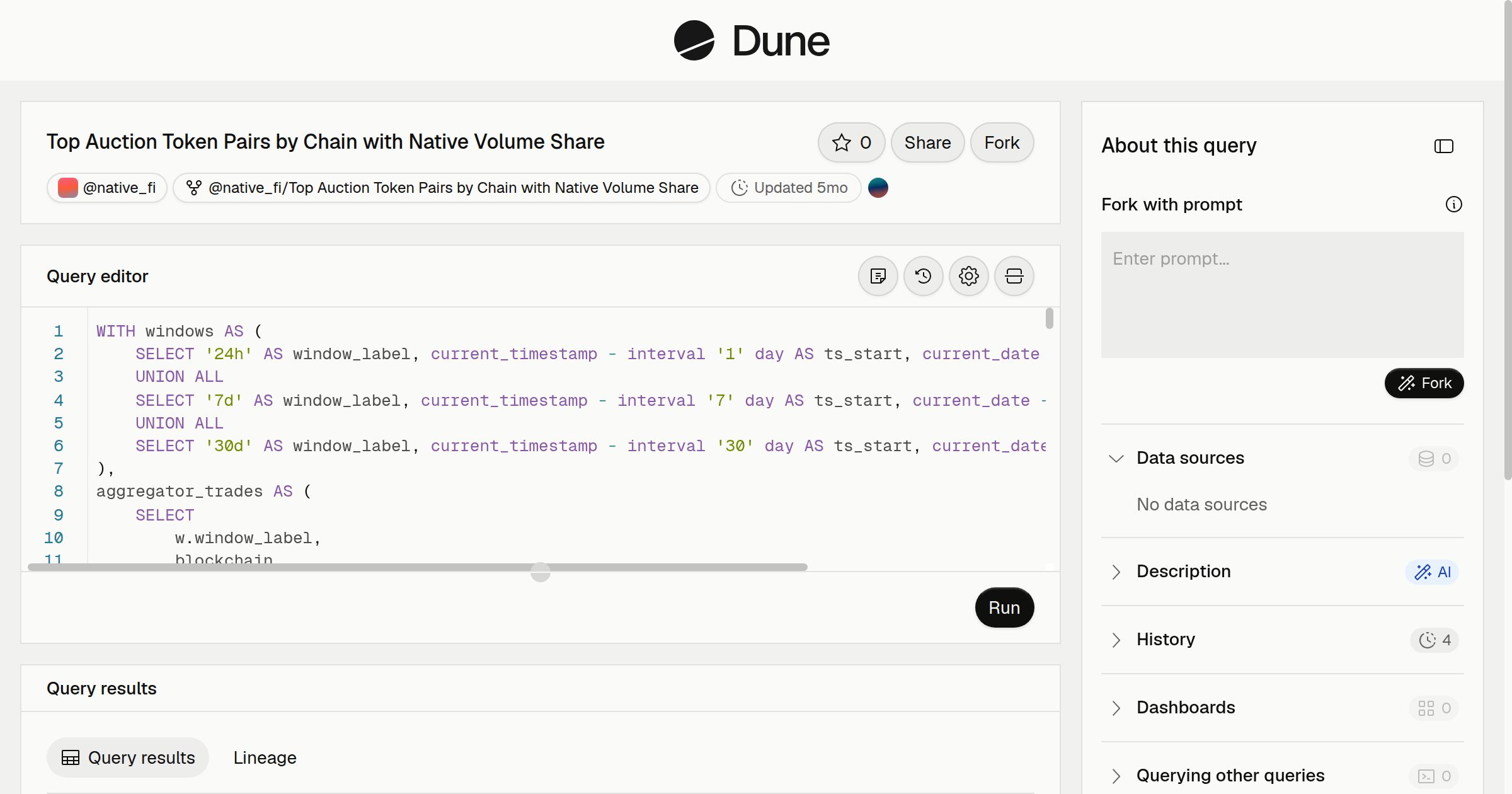Open the query notes icon in editor toolbar

click(878, 276)
